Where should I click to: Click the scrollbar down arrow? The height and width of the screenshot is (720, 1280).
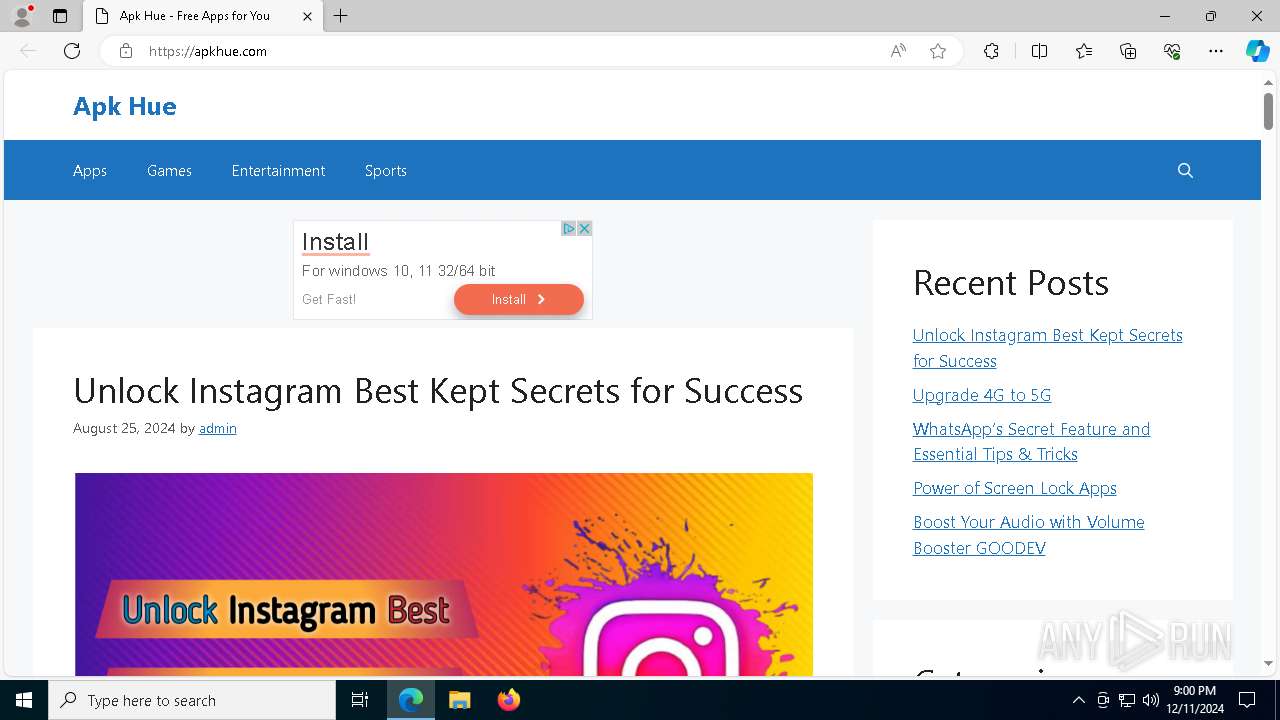1268,663
